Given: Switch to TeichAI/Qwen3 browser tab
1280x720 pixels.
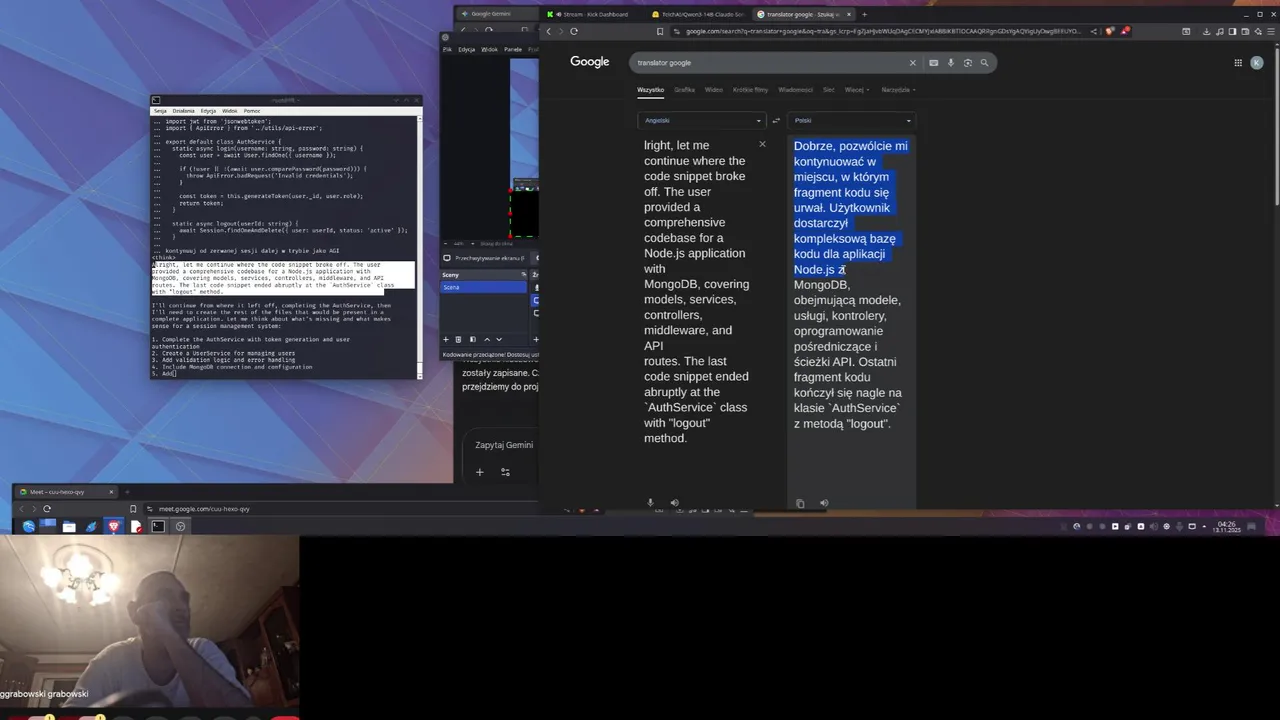Looking at the screenshot, I should pos(698,14).
